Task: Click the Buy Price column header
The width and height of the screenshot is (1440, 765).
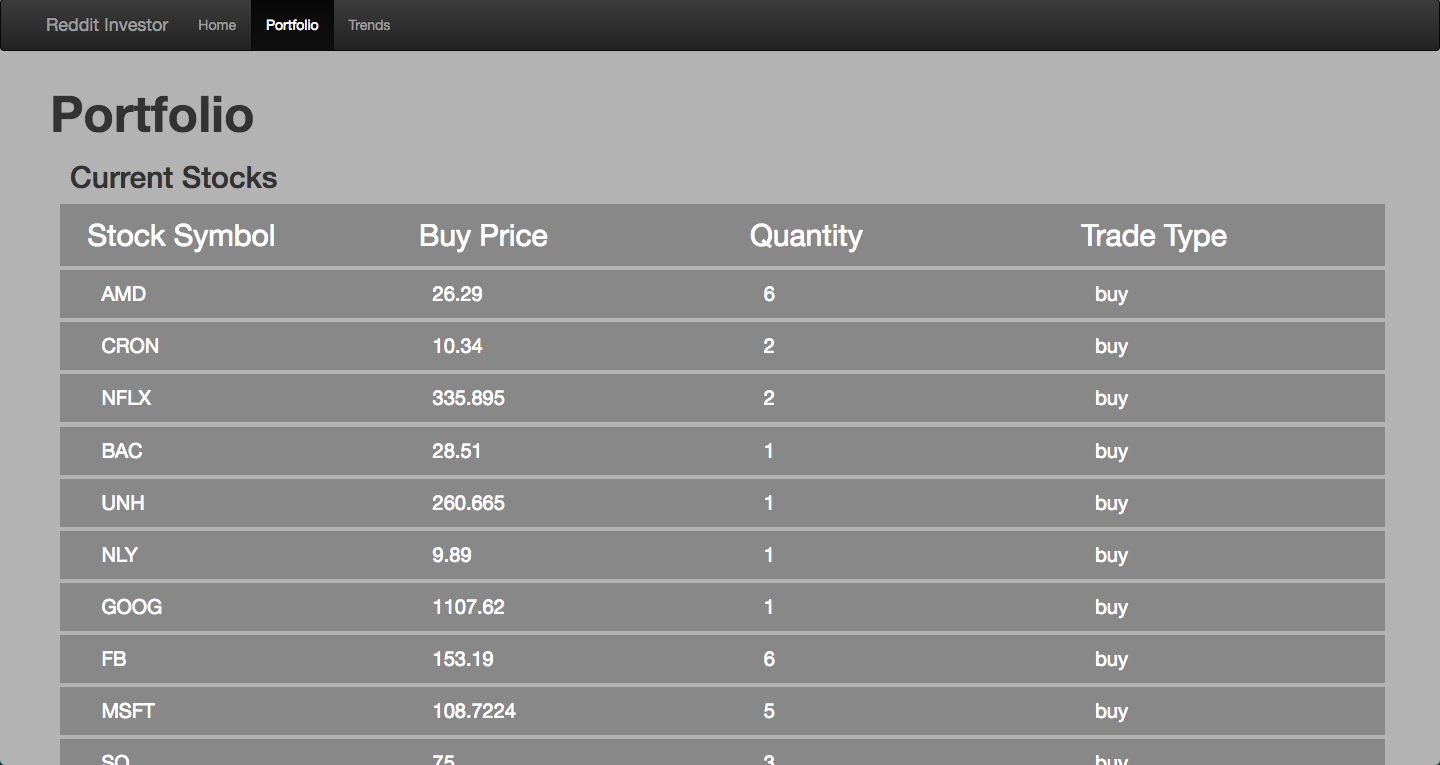Action: click(x=483, y=236)
